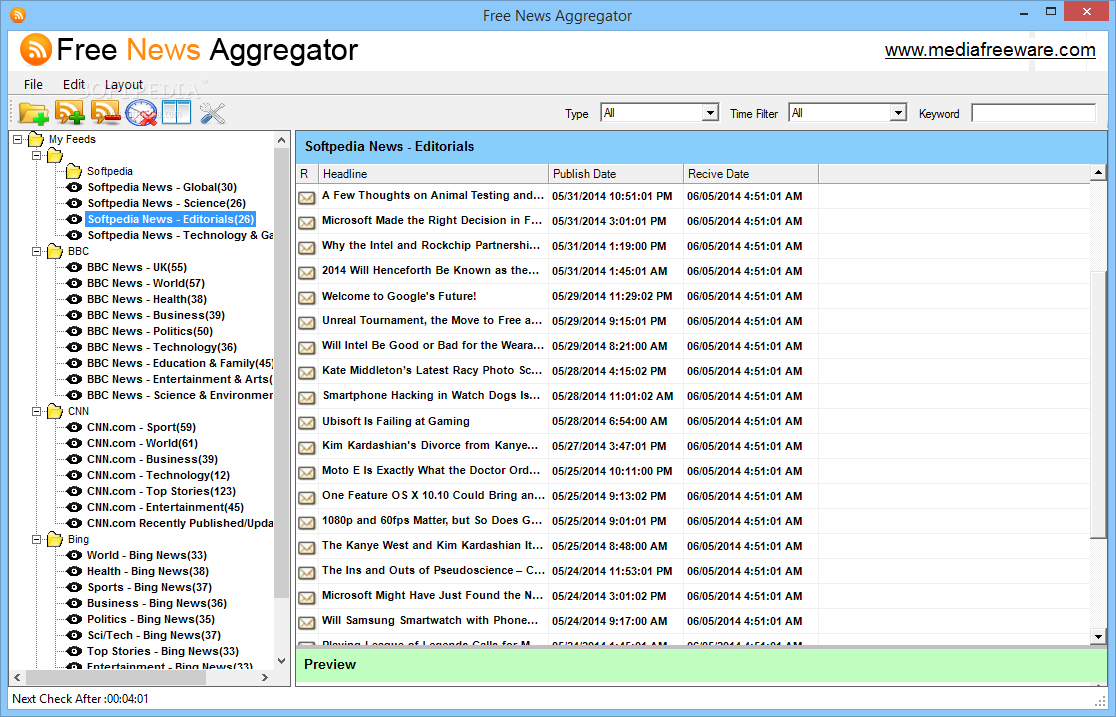The width and height of the screenshot is (1116, 717).
Task: Click the BBC folder icon
Action: 55,251
